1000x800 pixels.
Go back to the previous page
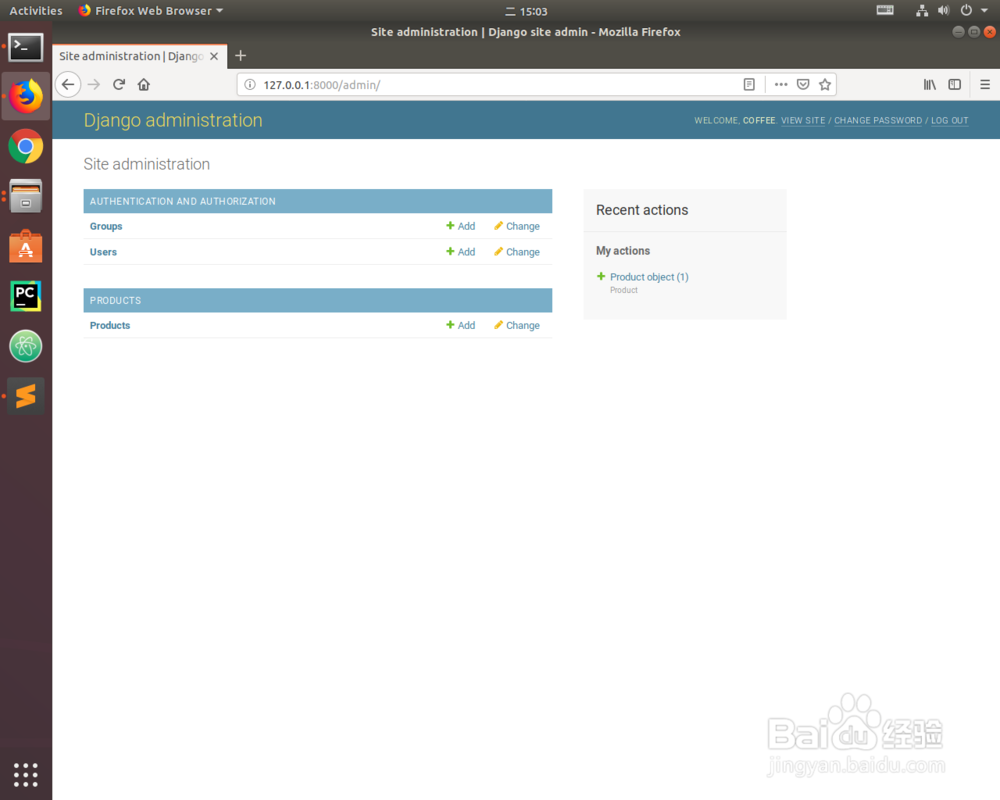tap(68, 84)
